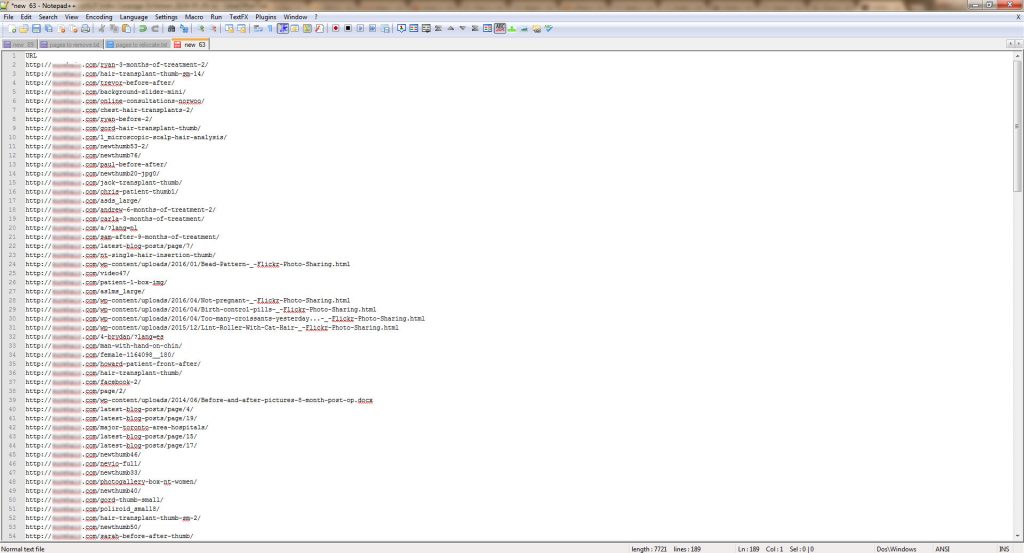This screenshot has height=553, width=1024.
Task: Stop macro recording with the Stop icon
Action: 347,29
